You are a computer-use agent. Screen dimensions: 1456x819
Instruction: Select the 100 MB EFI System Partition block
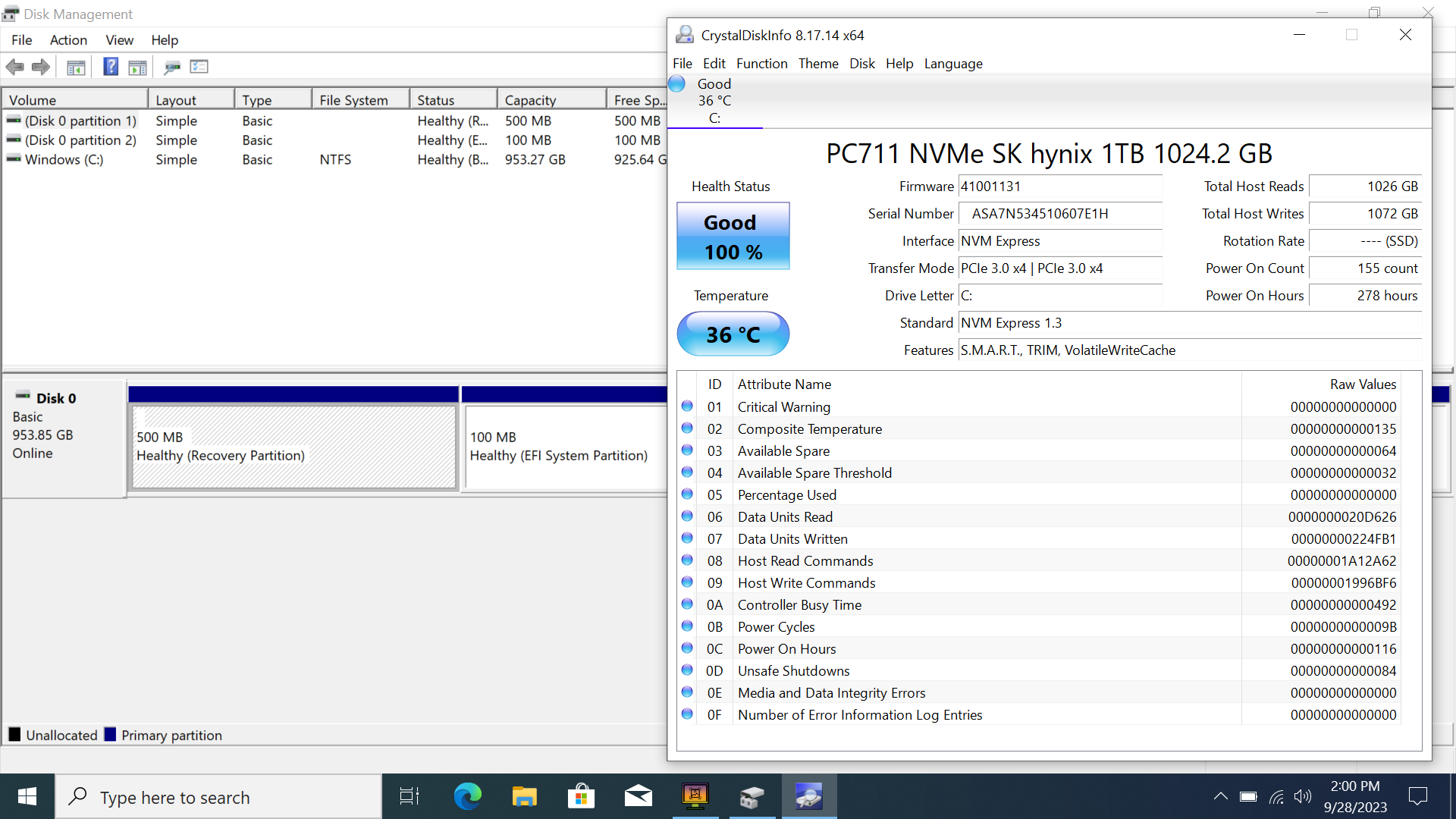(566, 447)
